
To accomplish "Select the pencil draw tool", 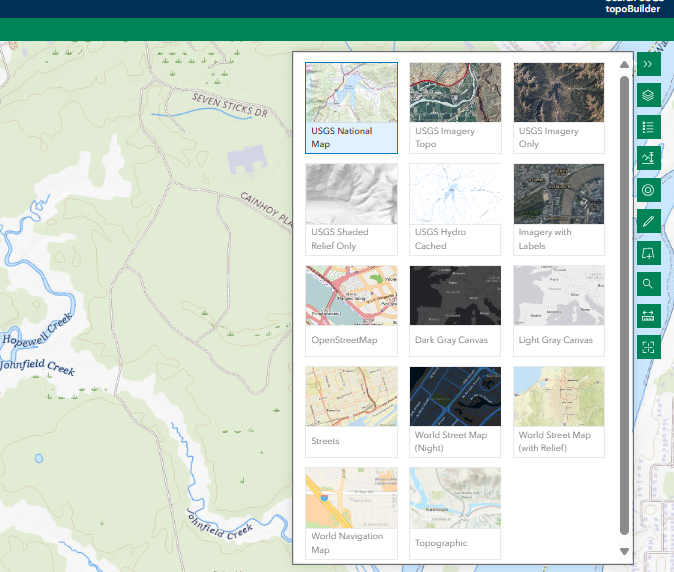I will coord(649,221).
